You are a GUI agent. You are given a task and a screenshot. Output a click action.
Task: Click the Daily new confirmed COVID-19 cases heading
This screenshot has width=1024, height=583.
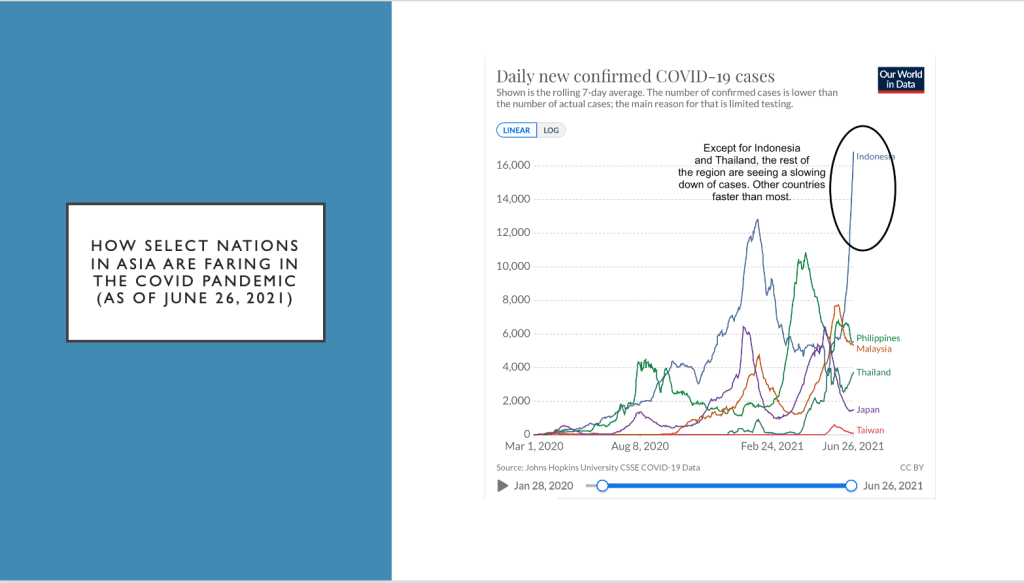pos(635,76)
